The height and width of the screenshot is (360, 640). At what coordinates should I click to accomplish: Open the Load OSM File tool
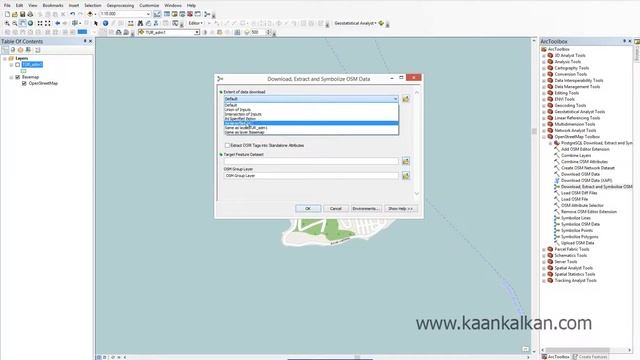point(574,199)
